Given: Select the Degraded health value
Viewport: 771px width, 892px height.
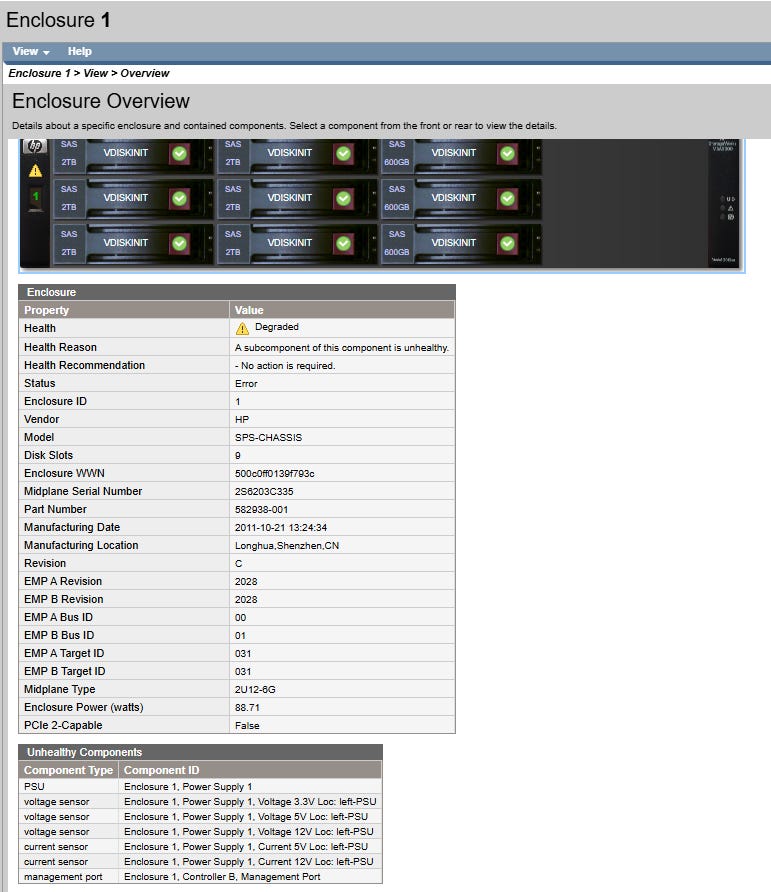Looking at the screenshot, I should (277, 327).
